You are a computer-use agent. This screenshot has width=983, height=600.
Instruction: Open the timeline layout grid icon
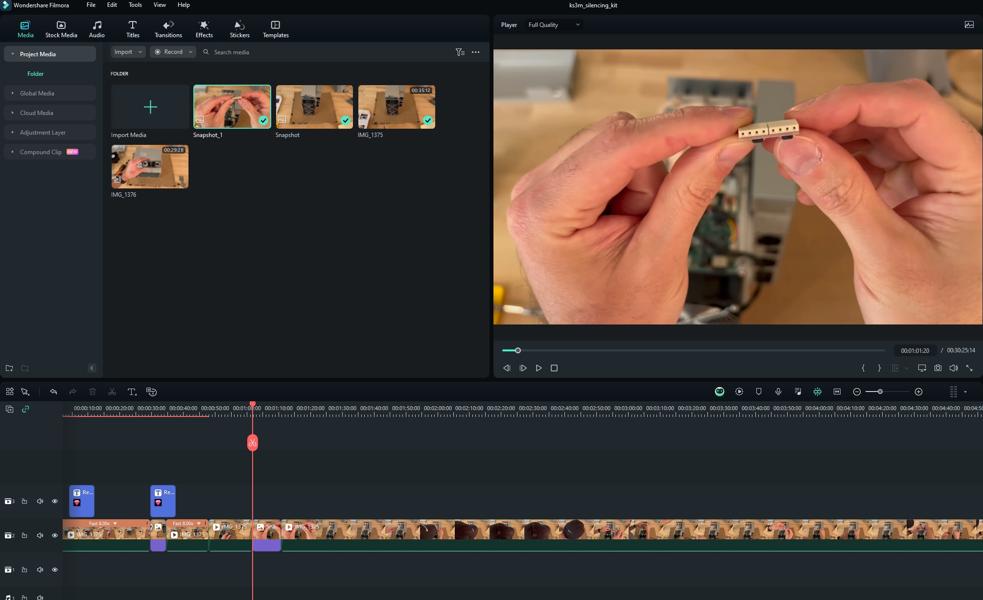pos(9,392)
